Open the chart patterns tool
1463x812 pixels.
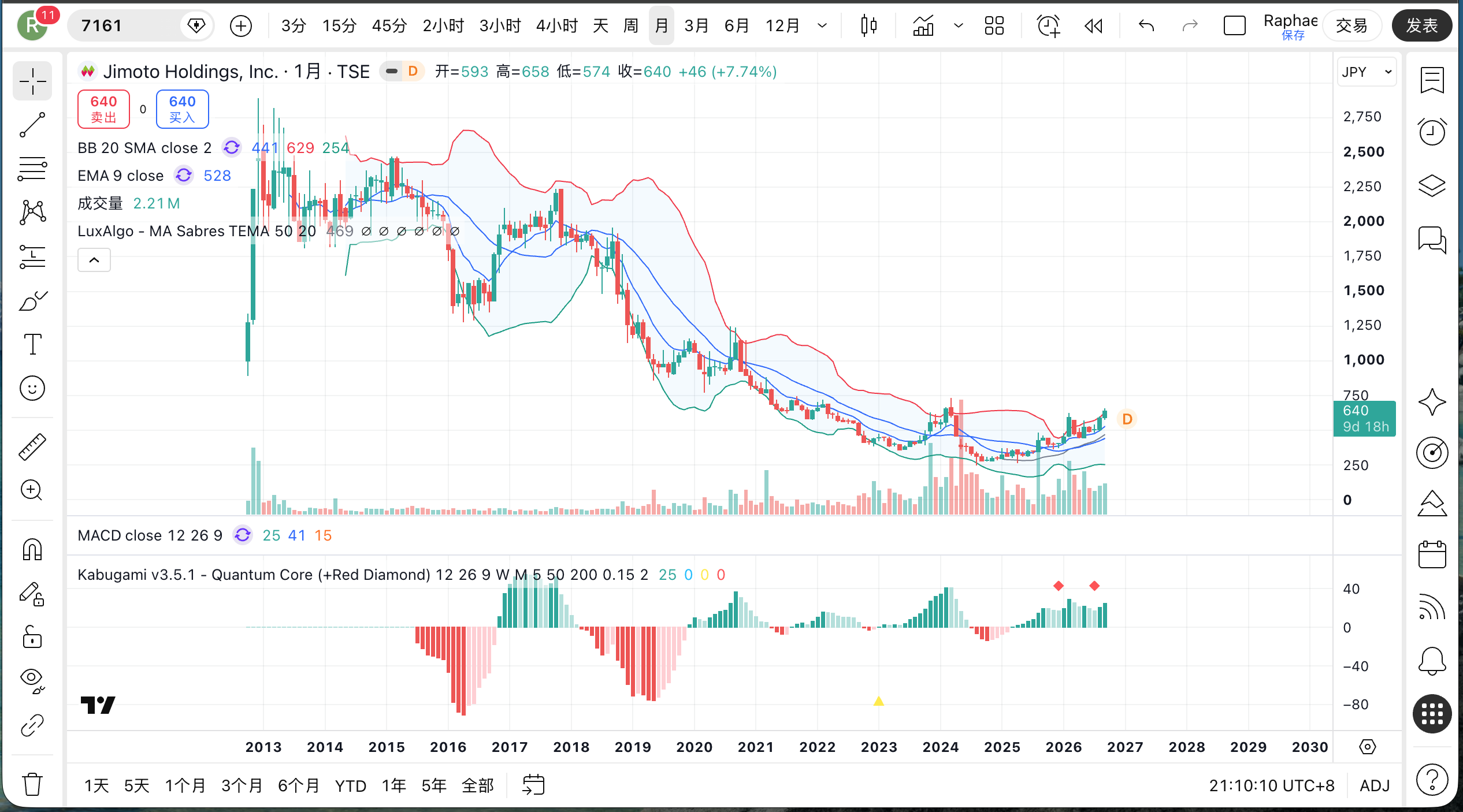coord(32,213)
